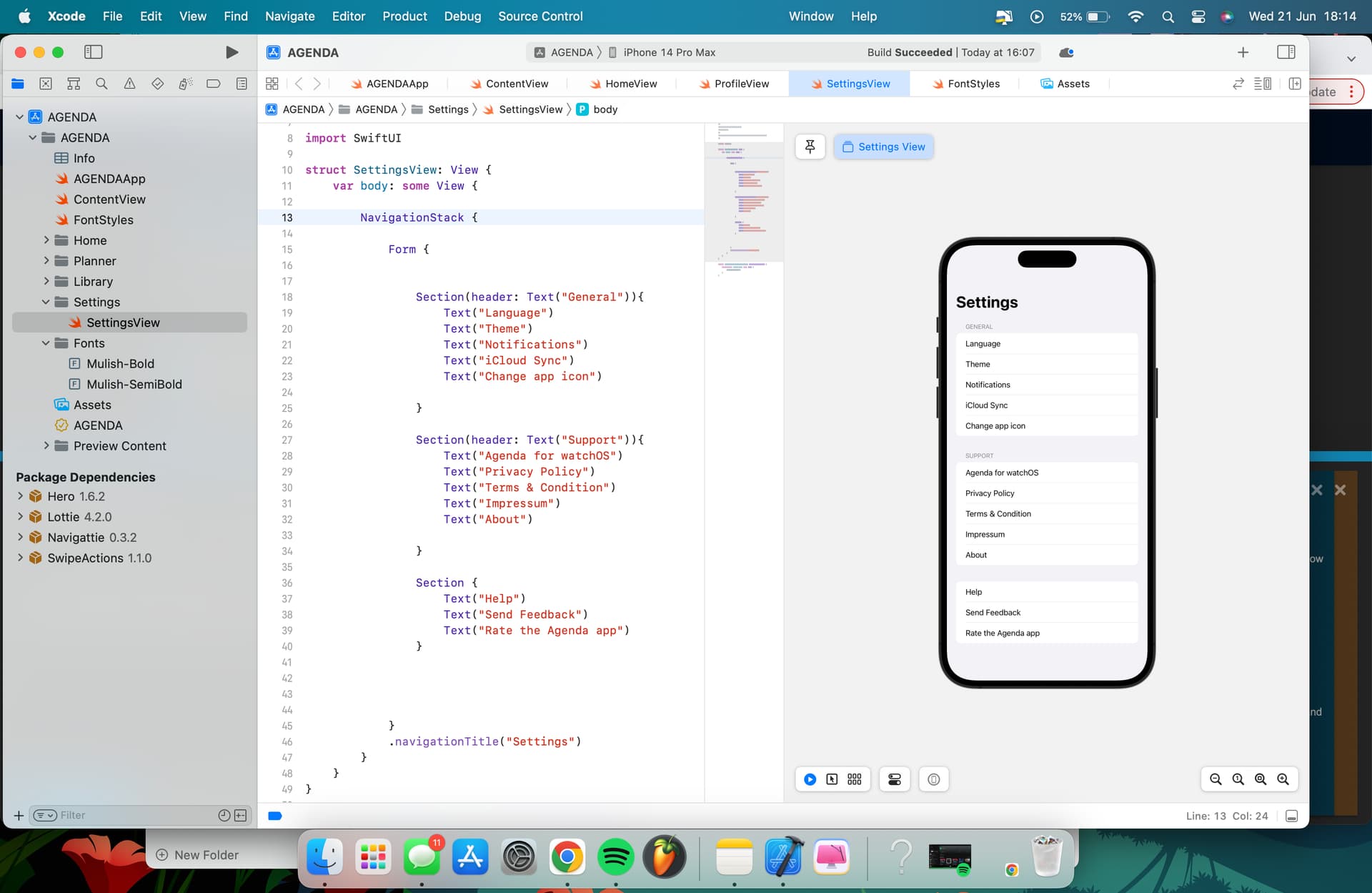Toggle the debug area at bottom right
Viewport: 1372px width, 893px height.
click(x=1291, y=816)
